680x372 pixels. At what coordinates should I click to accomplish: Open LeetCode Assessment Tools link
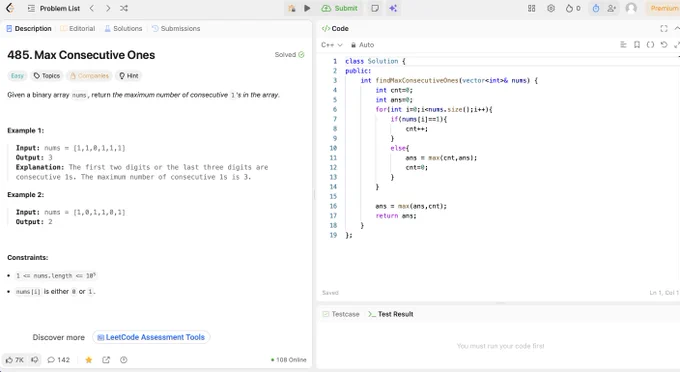coord(151,337)
